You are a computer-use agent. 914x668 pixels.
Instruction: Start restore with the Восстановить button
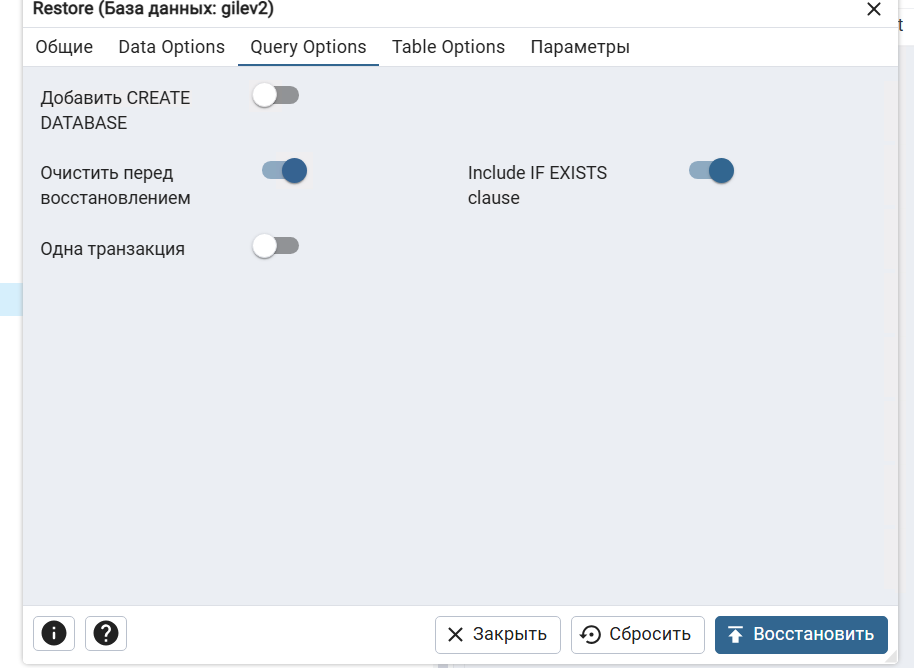(x=801, y=634)
